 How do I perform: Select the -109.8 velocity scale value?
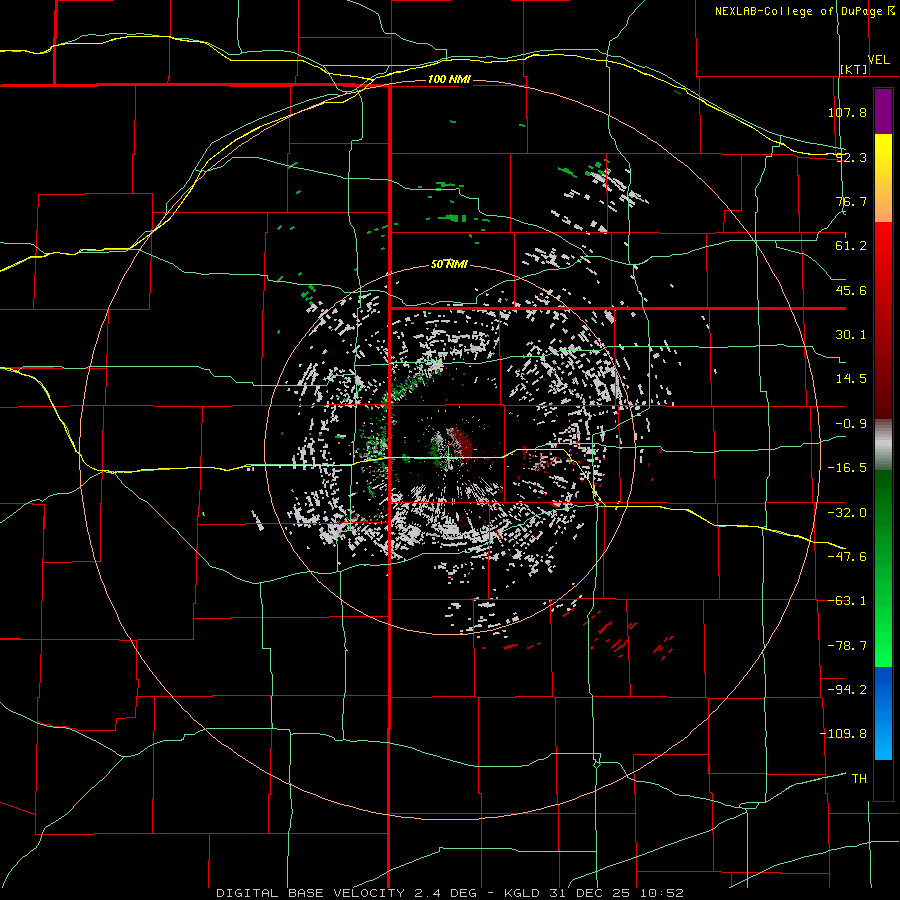(x=843, y=734)
